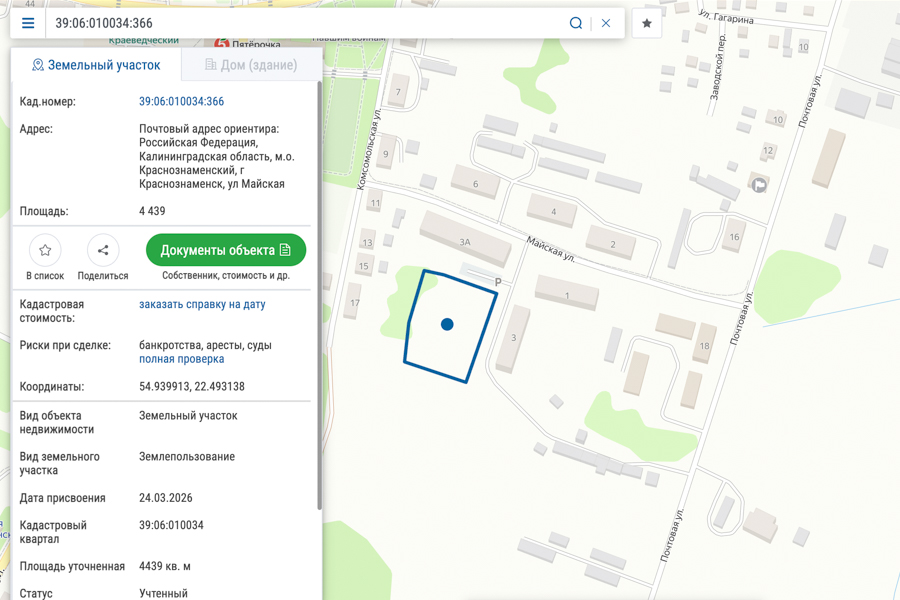Click the Ул. Гагарина street label
Screen dimensions: 900x600
click(x=726, y=16)
